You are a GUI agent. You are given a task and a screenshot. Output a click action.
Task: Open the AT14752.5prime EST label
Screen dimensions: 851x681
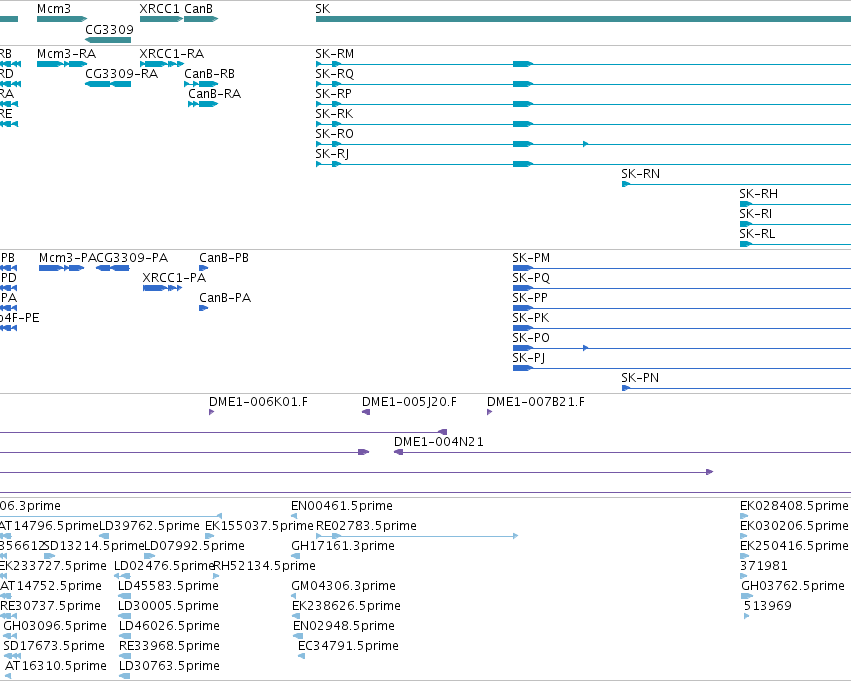tap(50, 587)
